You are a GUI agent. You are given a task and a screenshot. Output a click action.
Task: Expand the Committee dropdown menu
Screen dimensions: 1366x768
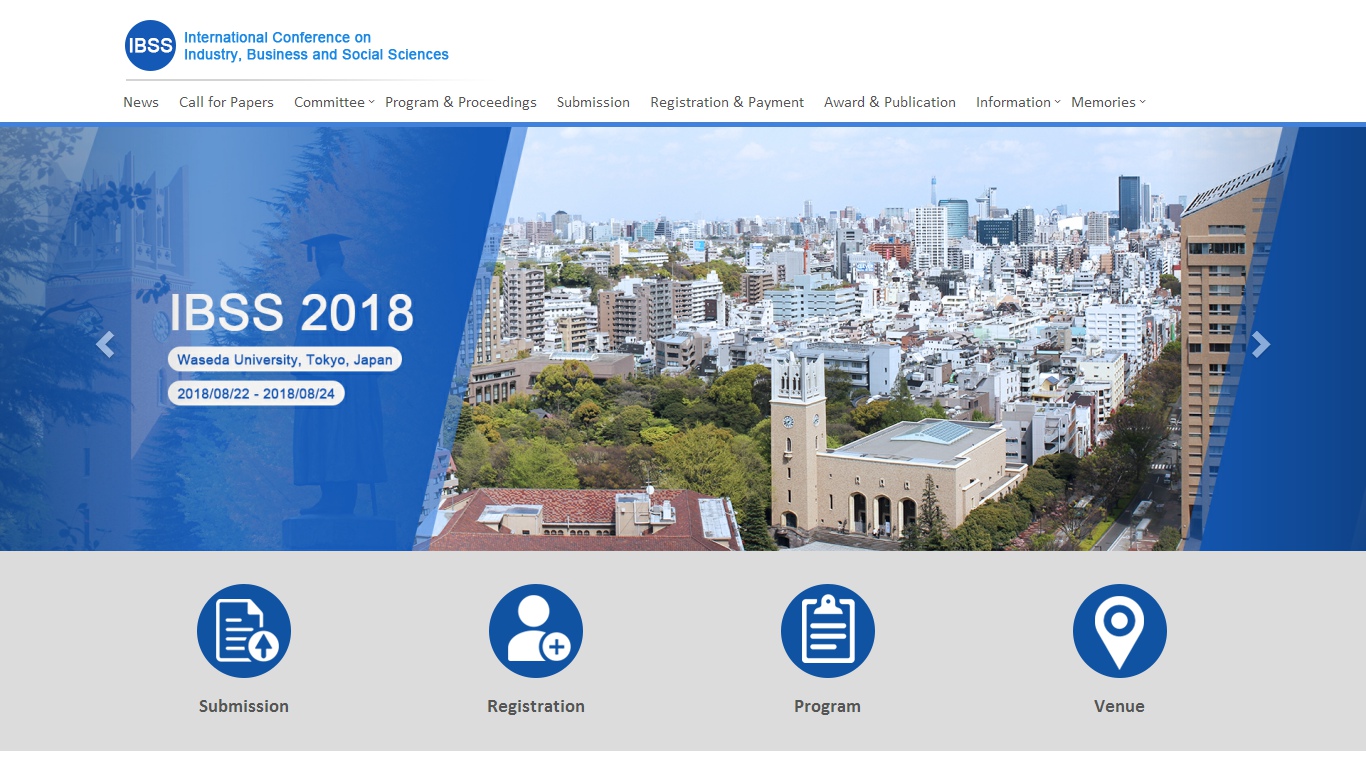334,102
